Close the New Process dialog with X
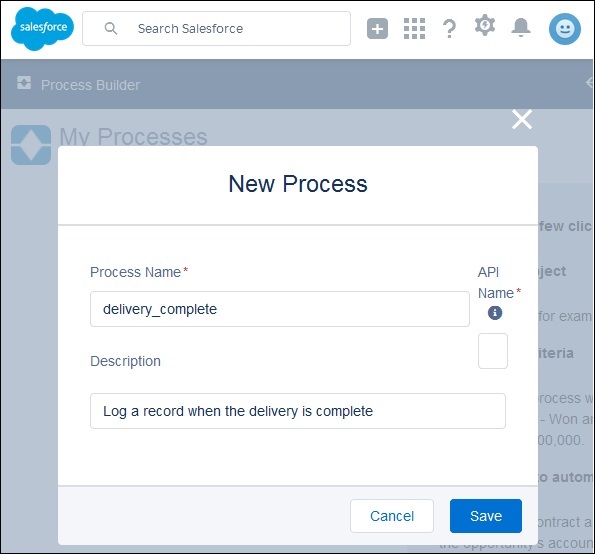This screenshot has height=554, width=595. point(522,120)
